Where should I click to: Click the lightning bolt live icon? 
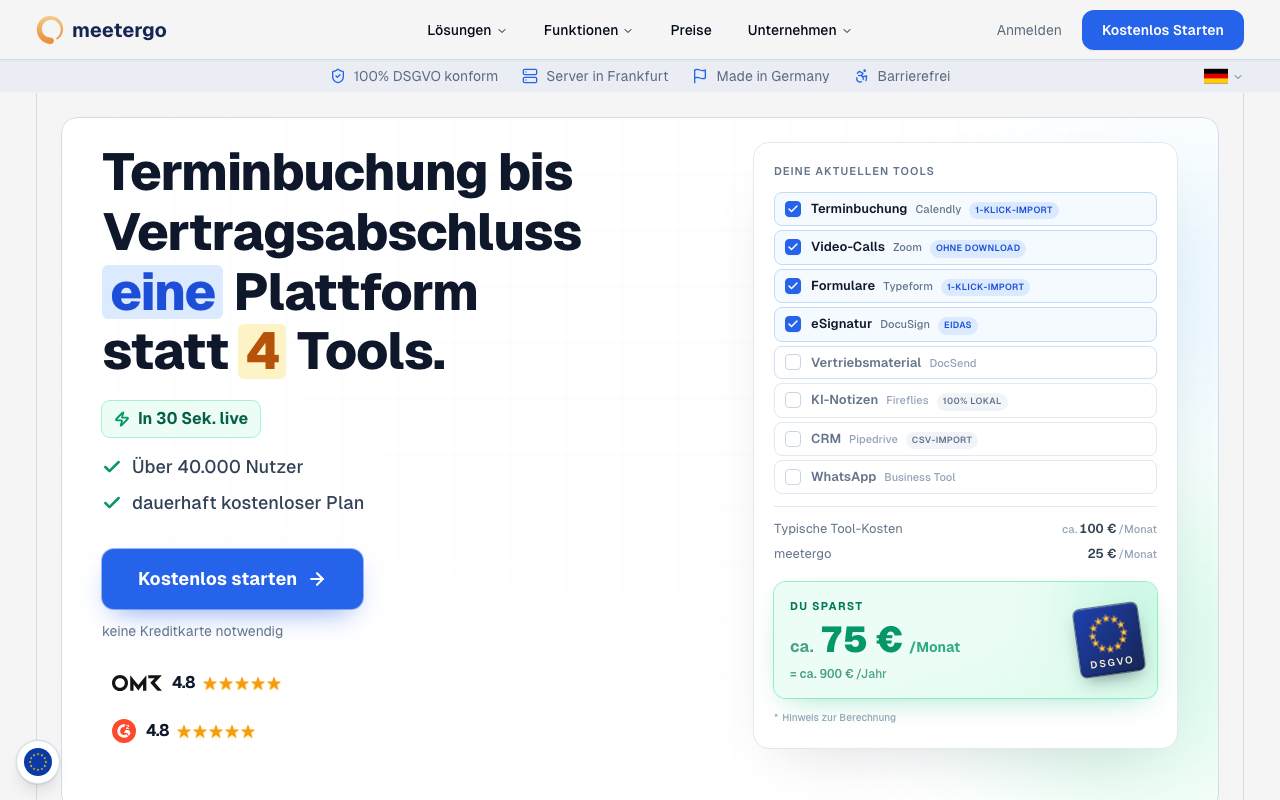[122, 419]
